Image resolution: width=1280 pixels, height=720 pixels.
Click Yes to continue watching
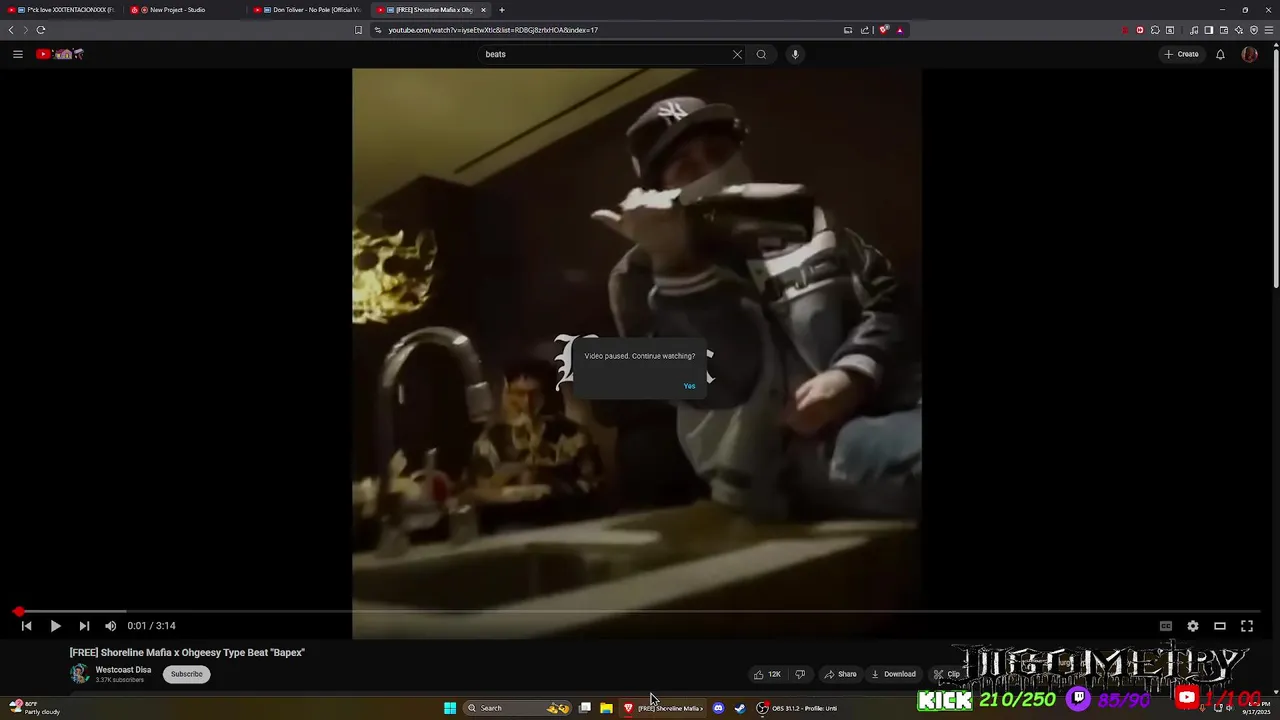[689, 386]
